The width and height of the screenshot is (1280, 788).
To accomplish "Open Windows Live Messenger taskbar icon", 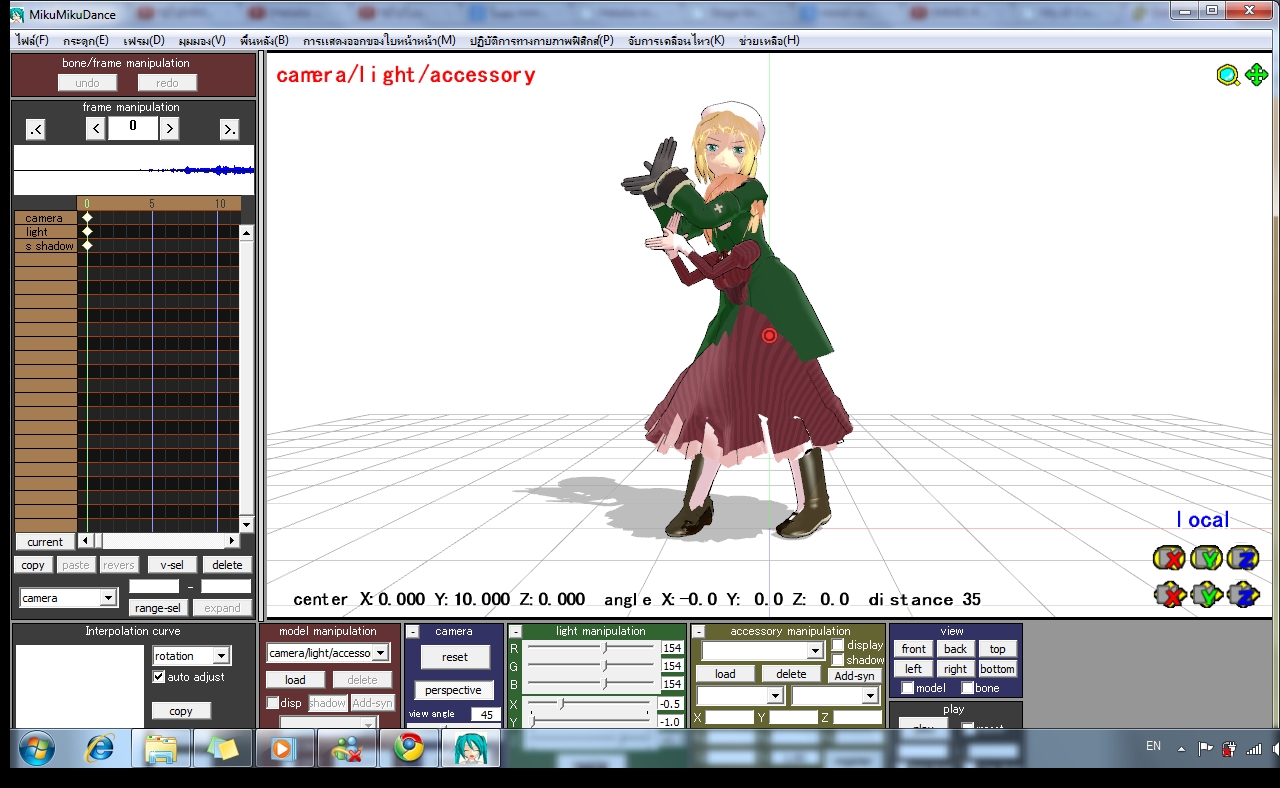I will pyautogui.click(x=346, y=748).
